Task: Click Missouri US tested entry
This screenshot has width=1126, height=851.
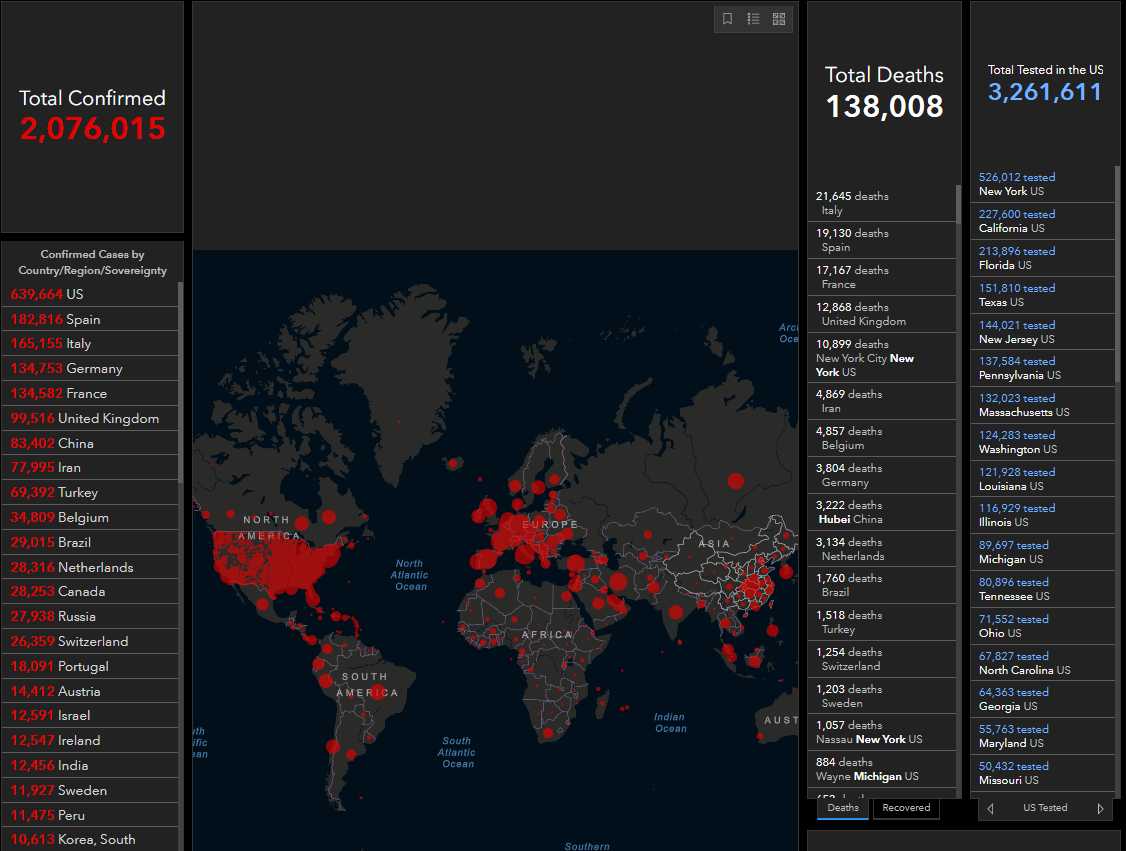Action: point(1040,773)
